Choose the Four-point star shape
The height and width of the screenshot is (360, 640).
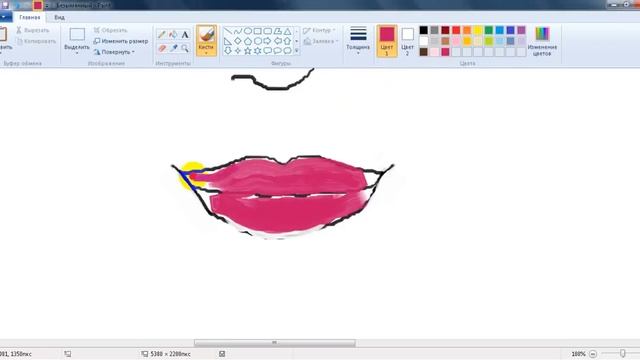pyautogui.click(x=238, y=51)
